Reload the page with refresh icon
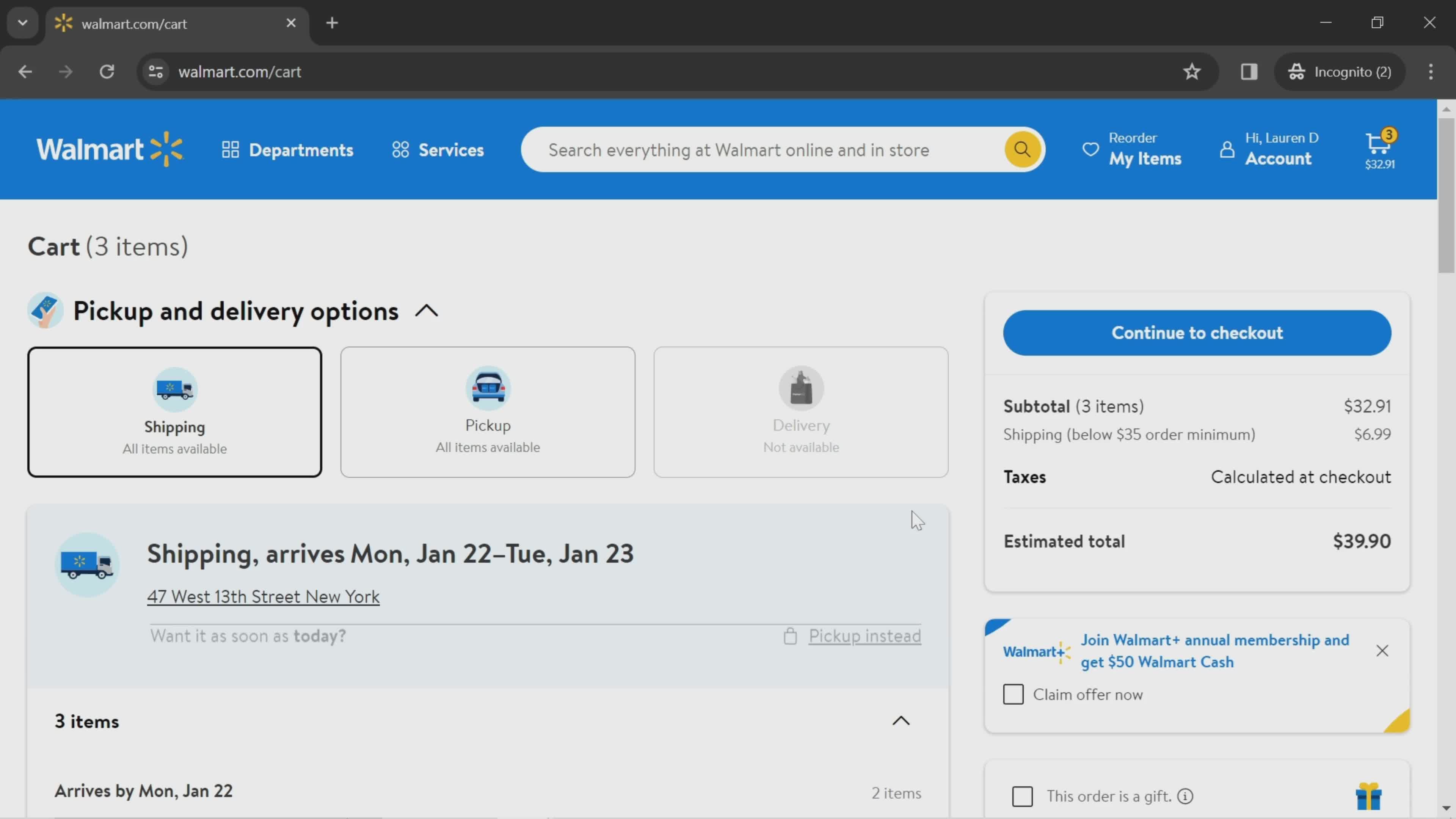 coord(107,72)
